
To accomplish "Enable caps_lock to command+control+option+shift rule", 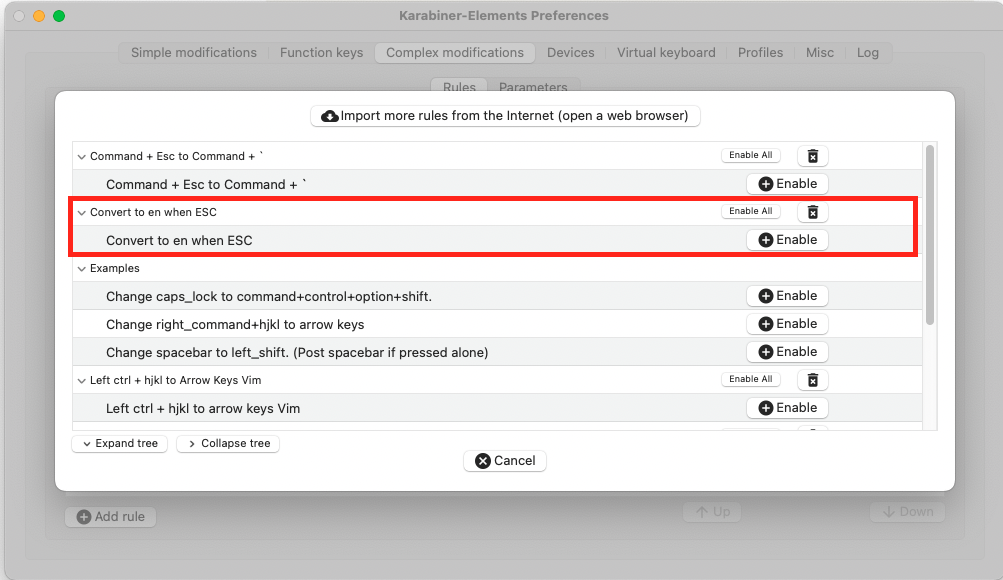I will click(787, 296).
